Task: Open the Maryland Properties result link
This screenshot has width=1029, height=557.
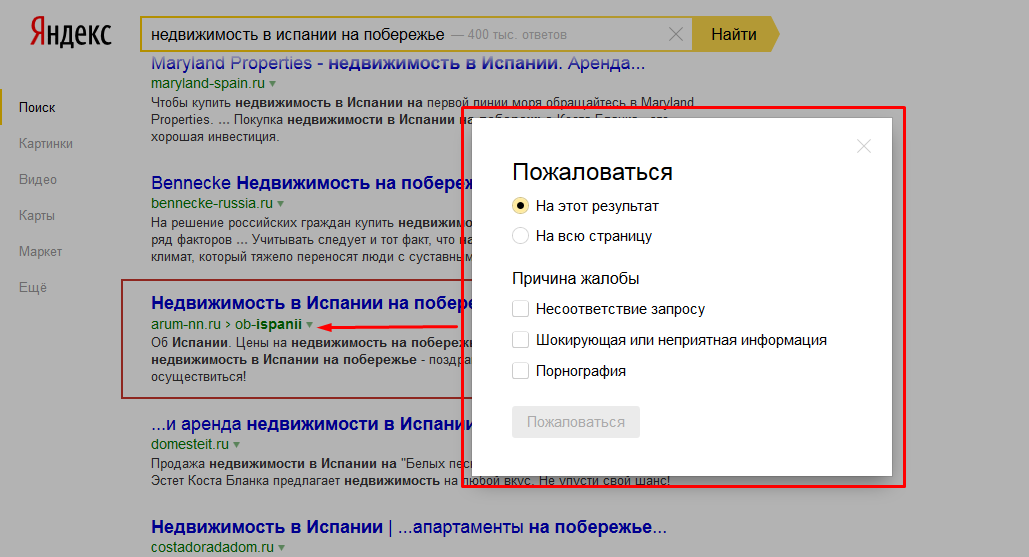Action: [397, 63]
